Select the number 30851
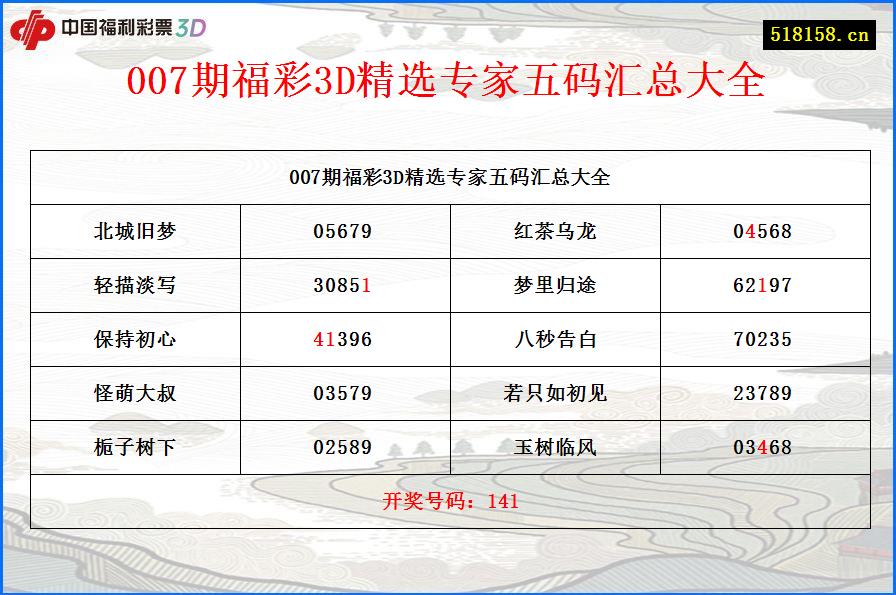The height and width of the screenshot is (595, 896). (x=343, y=285)
